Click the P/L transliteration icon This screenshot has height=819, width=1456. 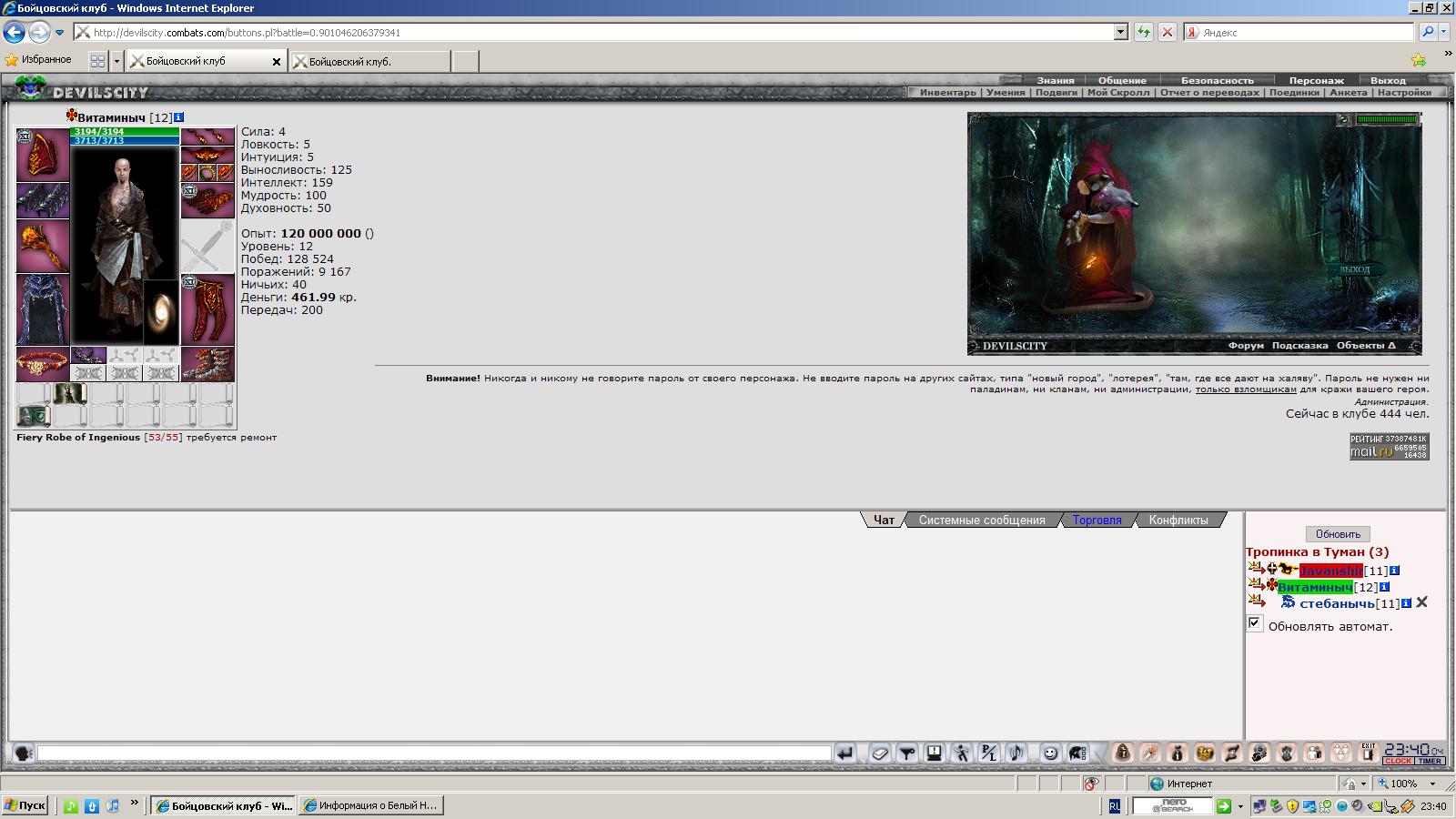coord(989,753)
